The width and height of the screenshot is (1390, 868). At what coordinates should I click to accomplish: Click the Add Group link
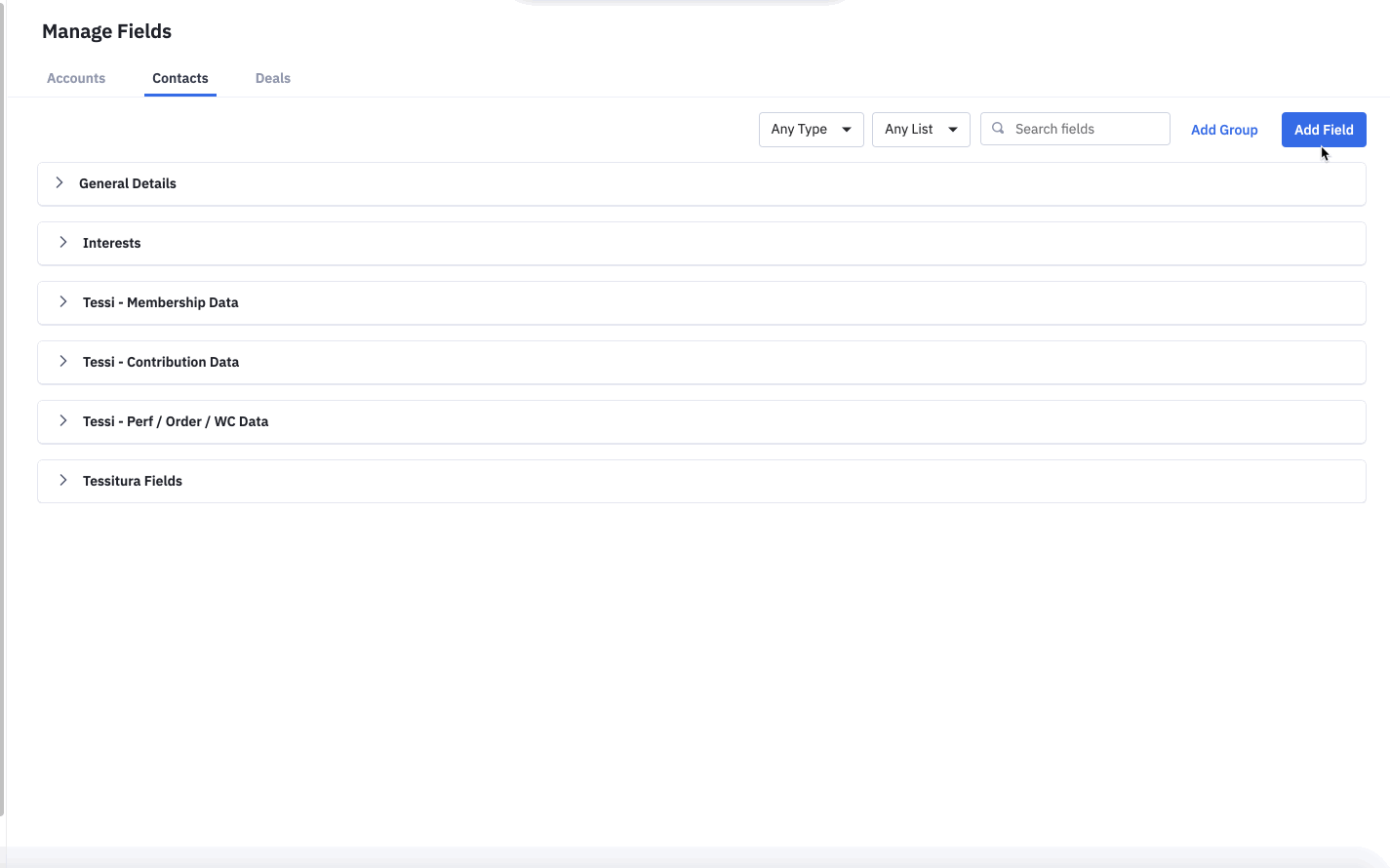coord(1224,130)
